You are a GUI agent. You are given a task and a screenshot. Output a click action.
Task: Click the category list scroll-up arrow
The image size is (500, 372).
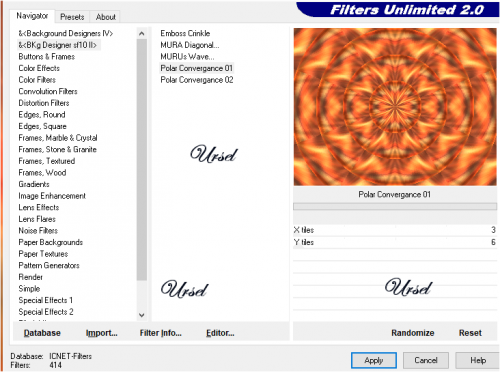tap(142, 33)
